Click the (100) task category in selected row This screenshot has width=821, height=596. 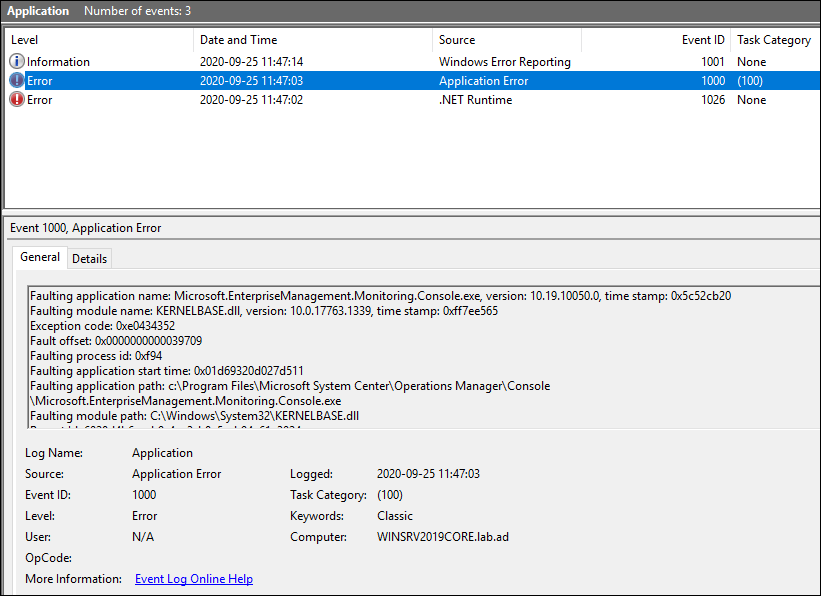(x=750, y=81)
